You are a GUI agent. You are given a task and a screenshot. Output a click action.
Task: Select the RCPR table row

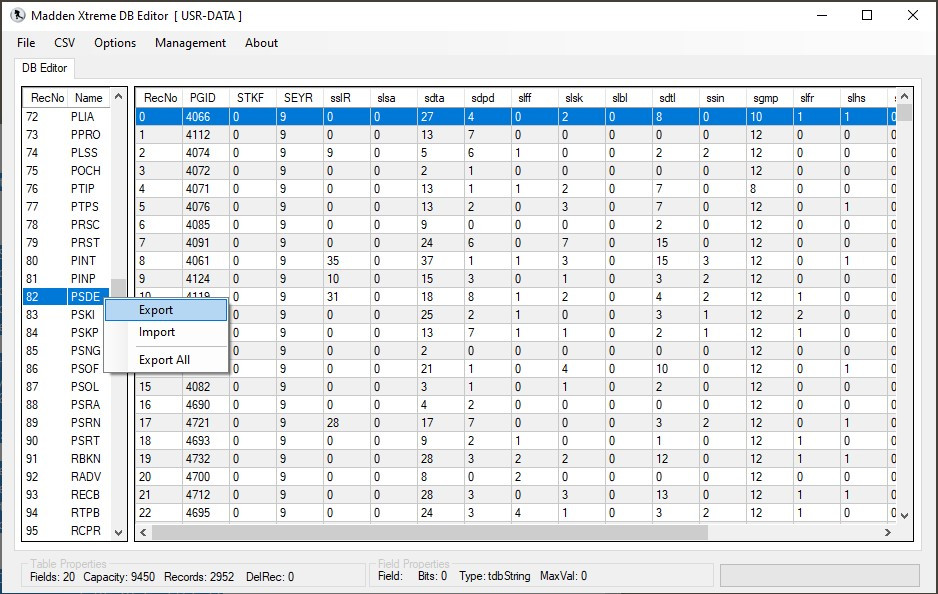(67, 531)
